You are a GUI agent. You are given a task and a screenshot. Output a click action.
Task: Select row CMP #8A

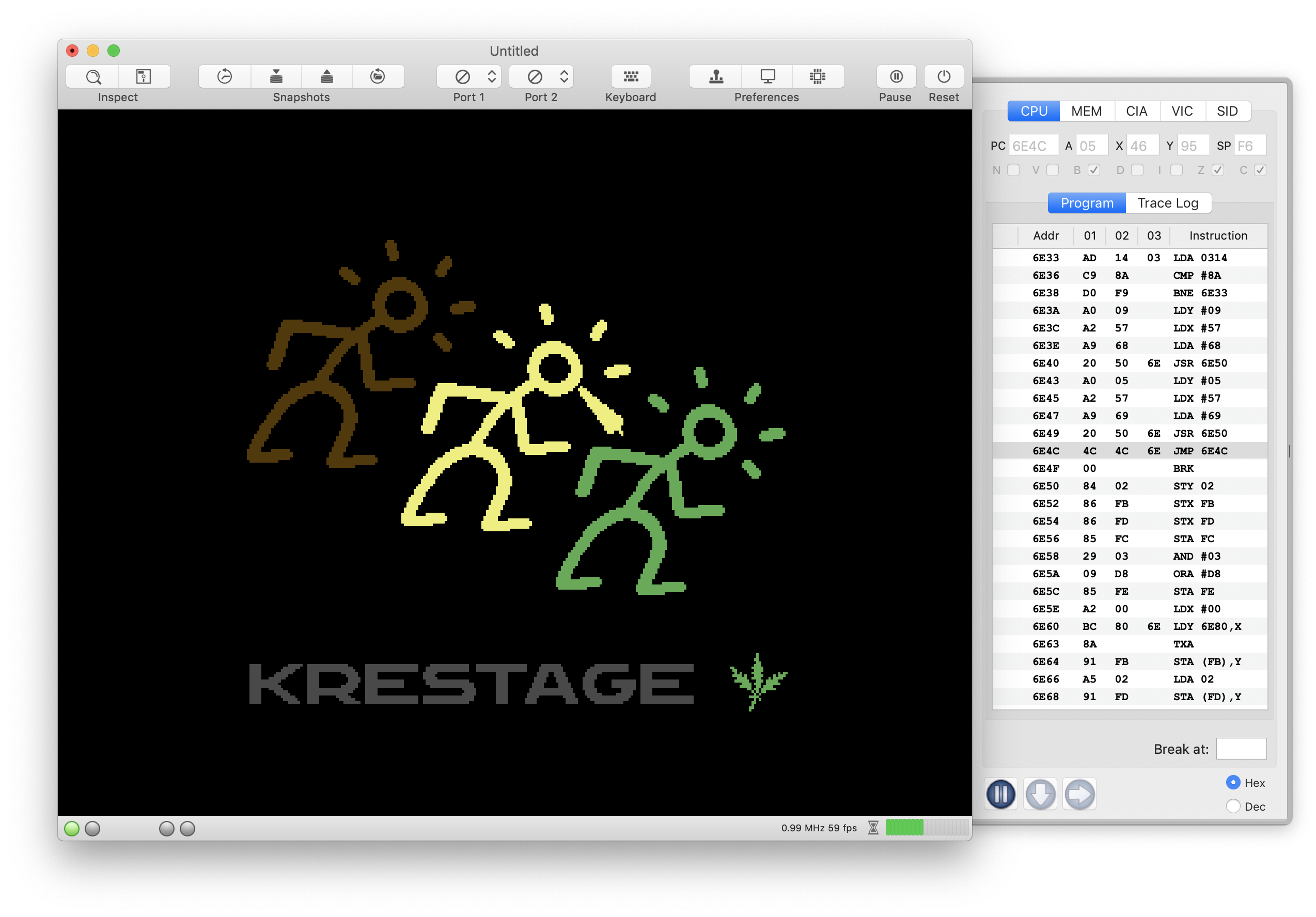click(1130, 275)
